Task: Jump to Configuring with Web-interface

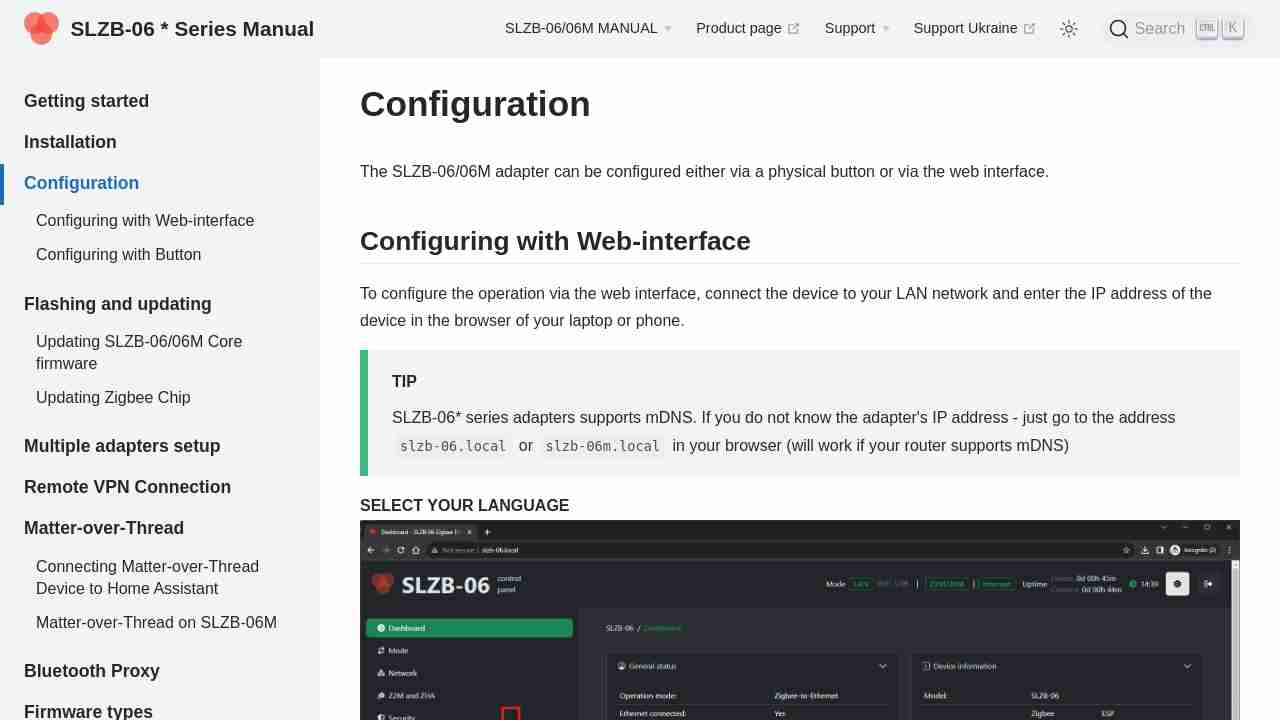Action: click(145, 221)
